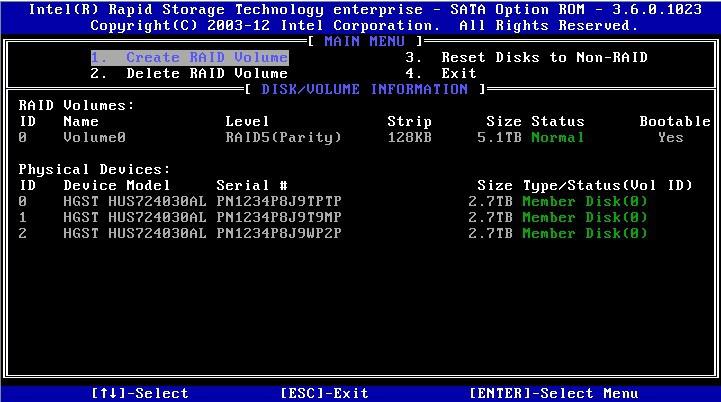Click the 128KB strip size value
Viewport: 721px width, 402px height.
pyautogui.click(x=409, y=137)
